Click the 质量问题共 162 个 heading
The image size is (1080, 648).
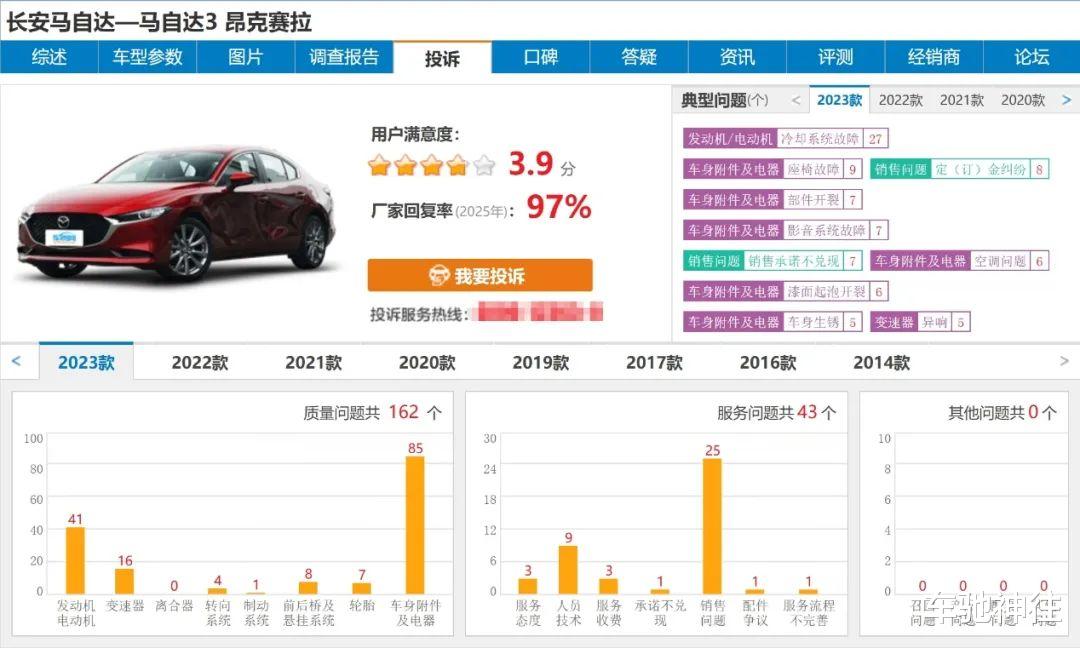point(372,412)
